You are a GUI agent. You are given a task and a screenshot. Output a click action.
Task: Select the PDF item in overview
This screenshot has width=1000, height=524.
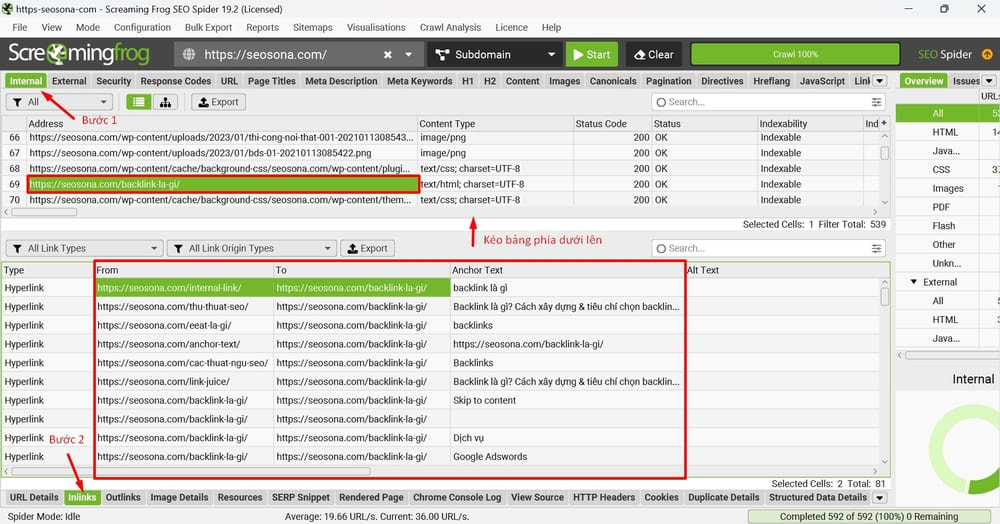pos(941,207)
